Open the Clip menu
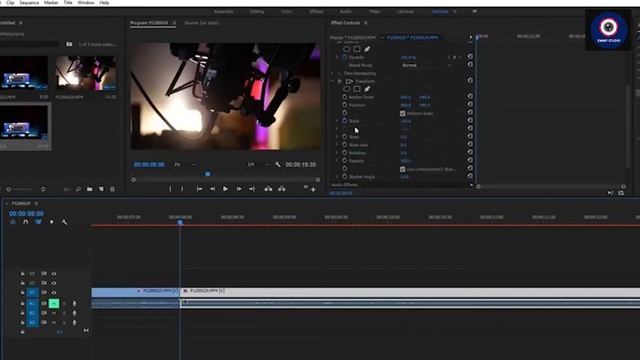This screenshot has width=640, height=360. (10, 2)
